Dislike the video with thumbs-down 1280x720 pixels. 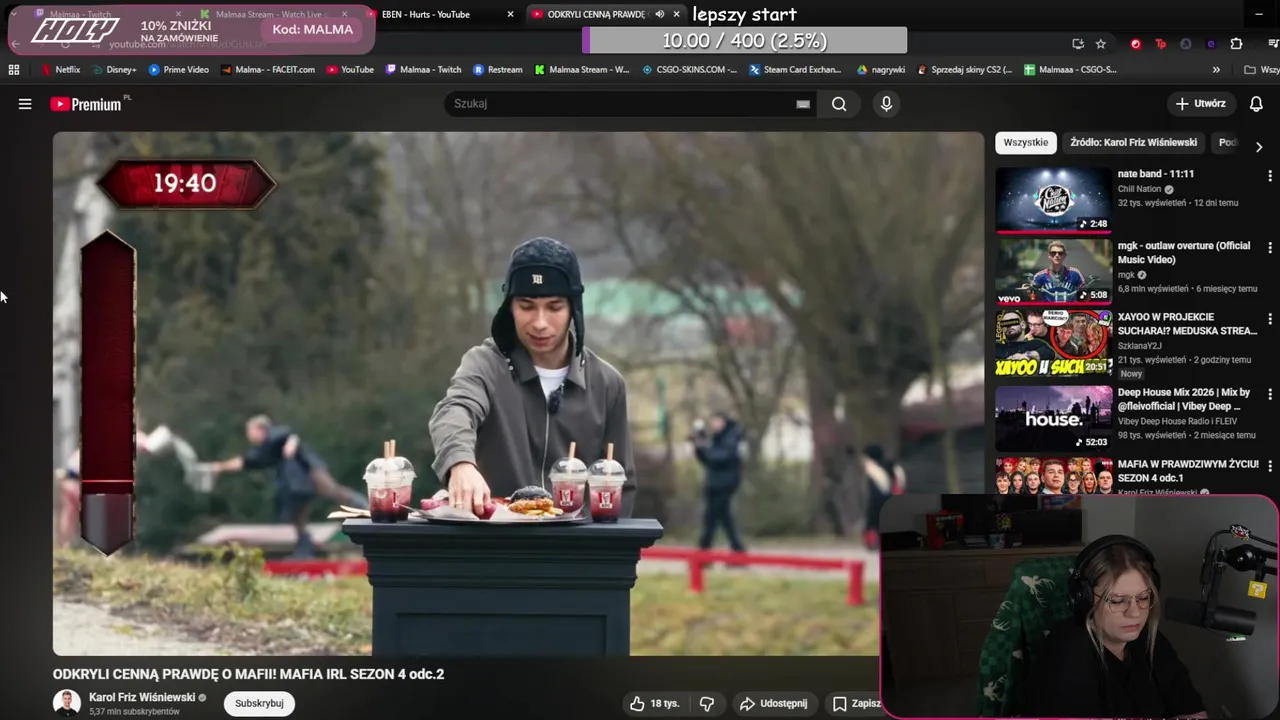coord(707,704)
